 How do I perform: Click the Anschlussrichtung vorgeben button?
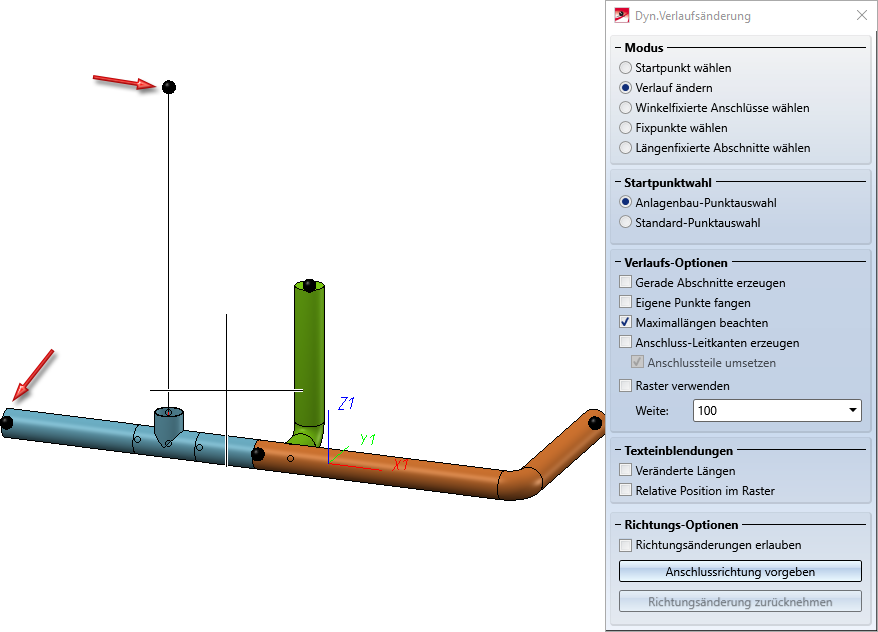pos(740,572)
